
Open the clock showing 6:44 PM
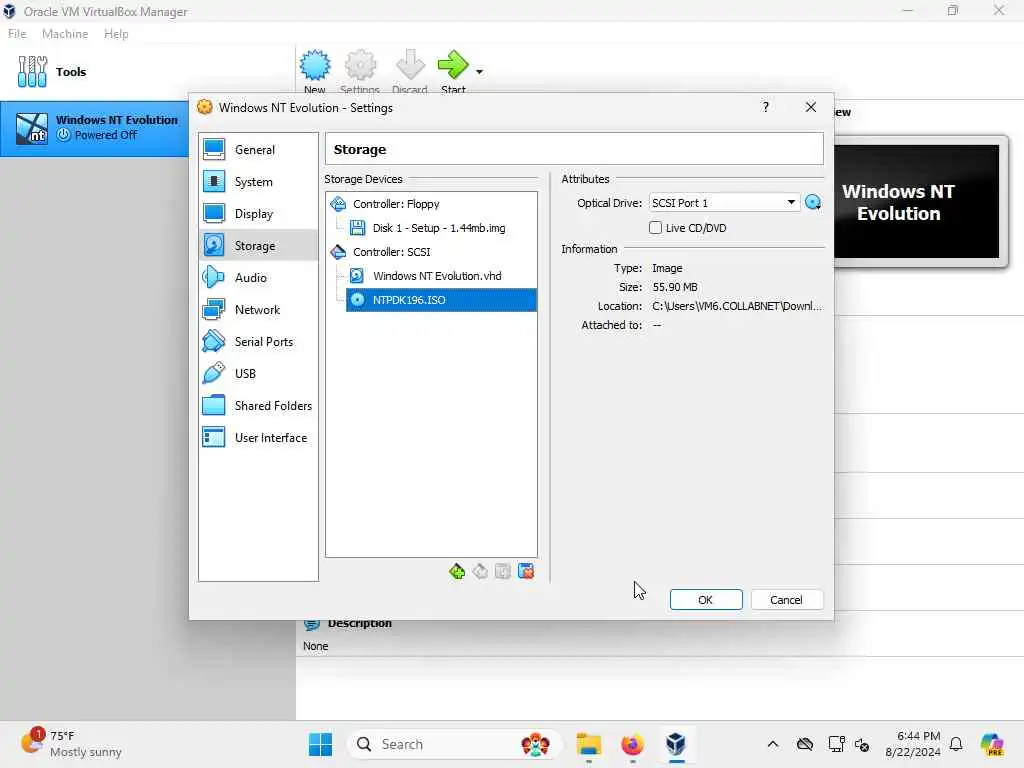pyautogui.click(x=913, y=744)
